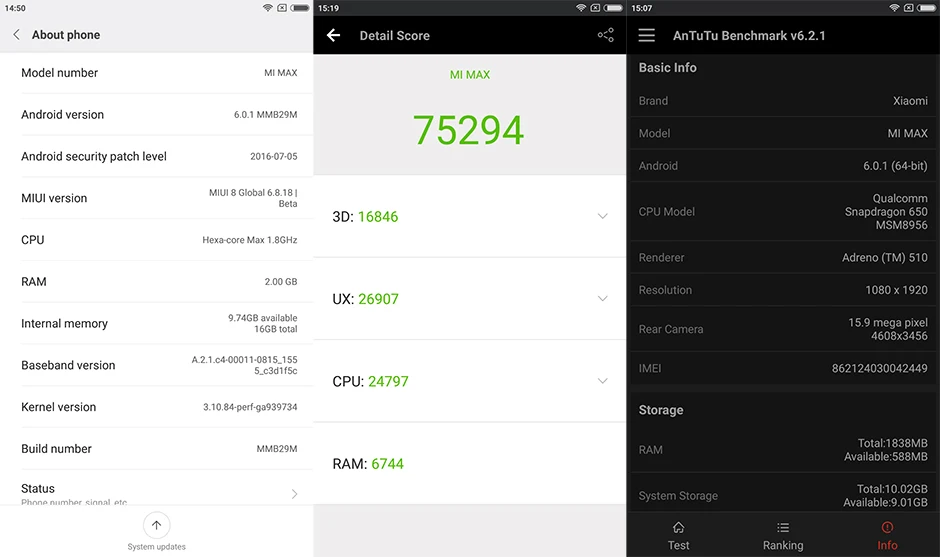Tap the Resolution 1080 x 1920 row
Screen dimensions: 940x557
tap(783, 290)
